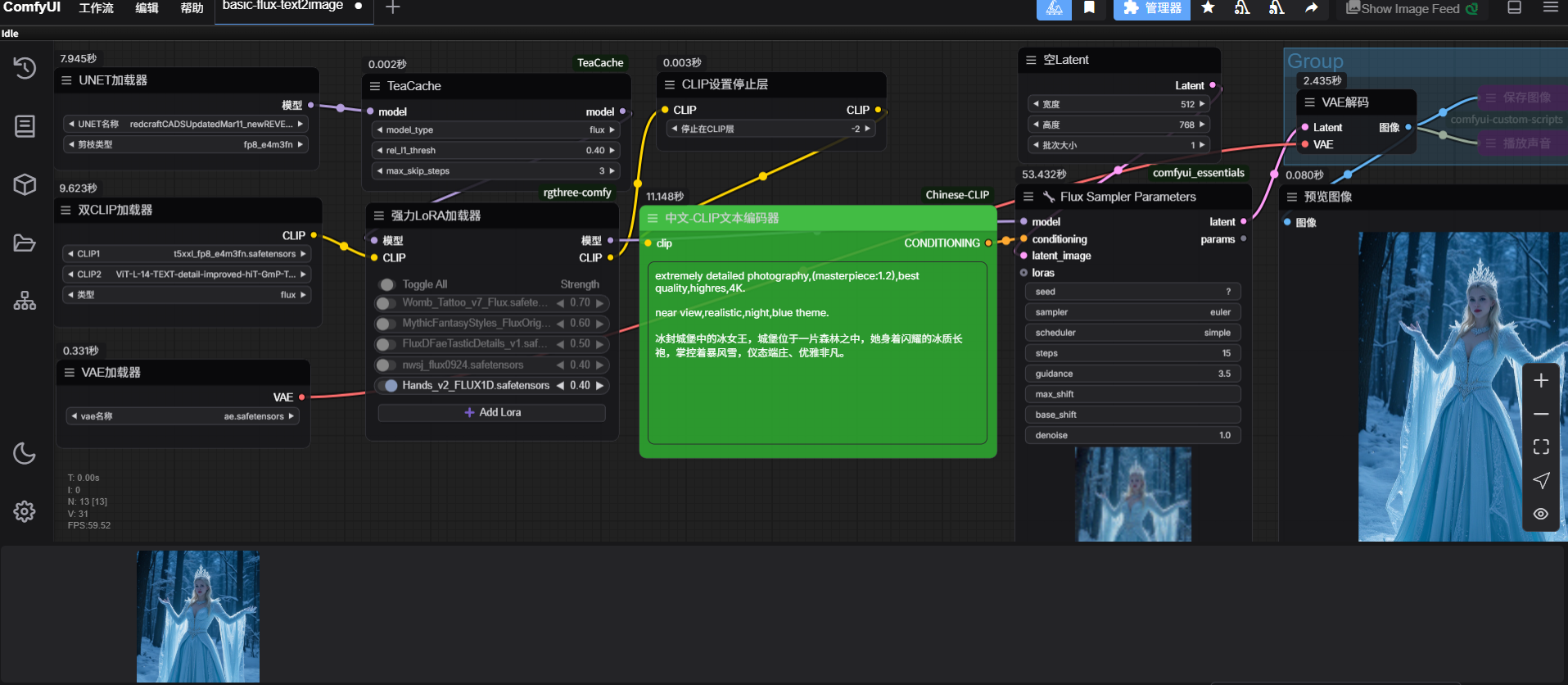The height and width of the screenshot is (685, 1568).
Task: Click the prompt text area in green node
Action: pos(817,353)
